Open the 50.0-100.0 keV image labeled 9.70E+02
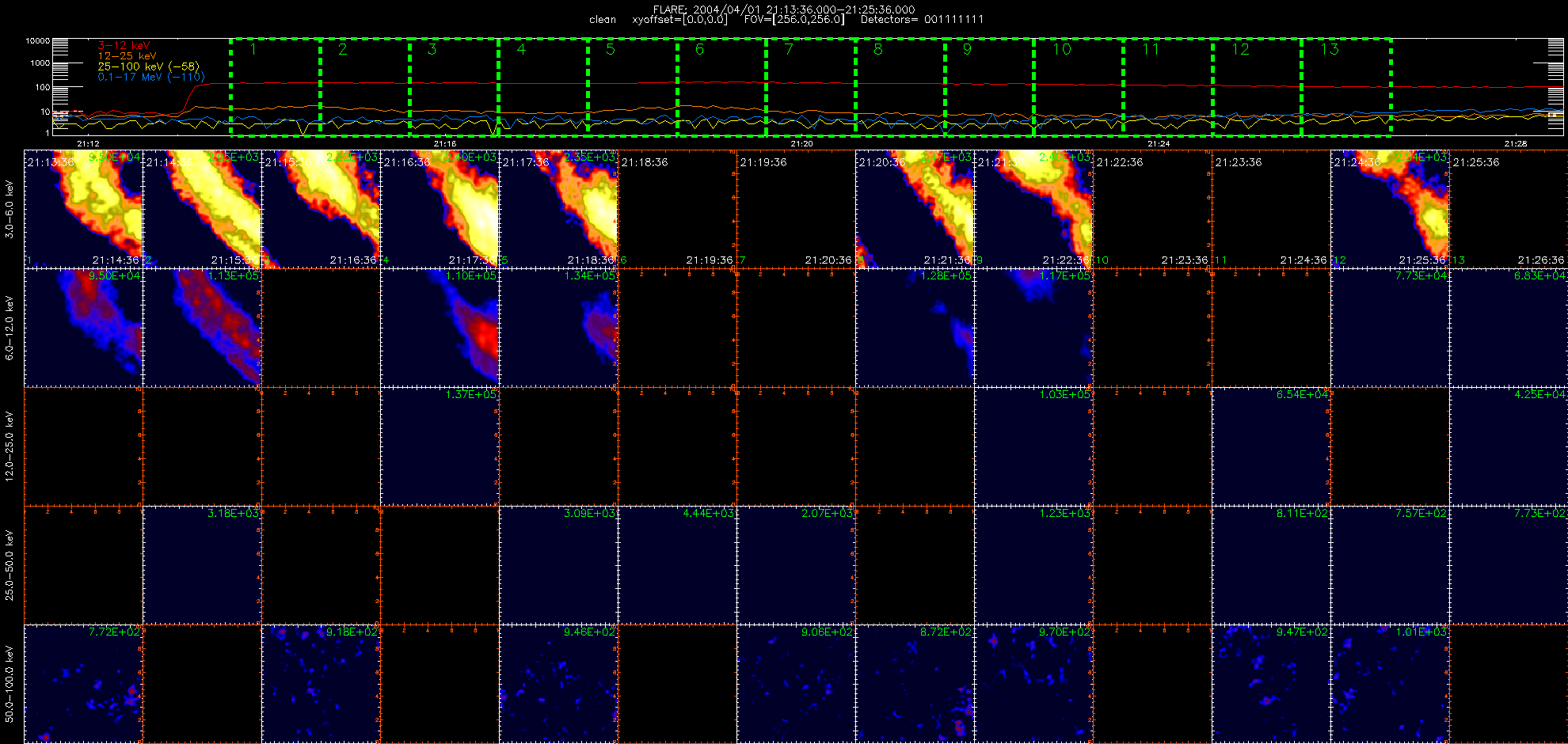The height and width of the screenshot is (744, 1568). [x=1034, y=684]
